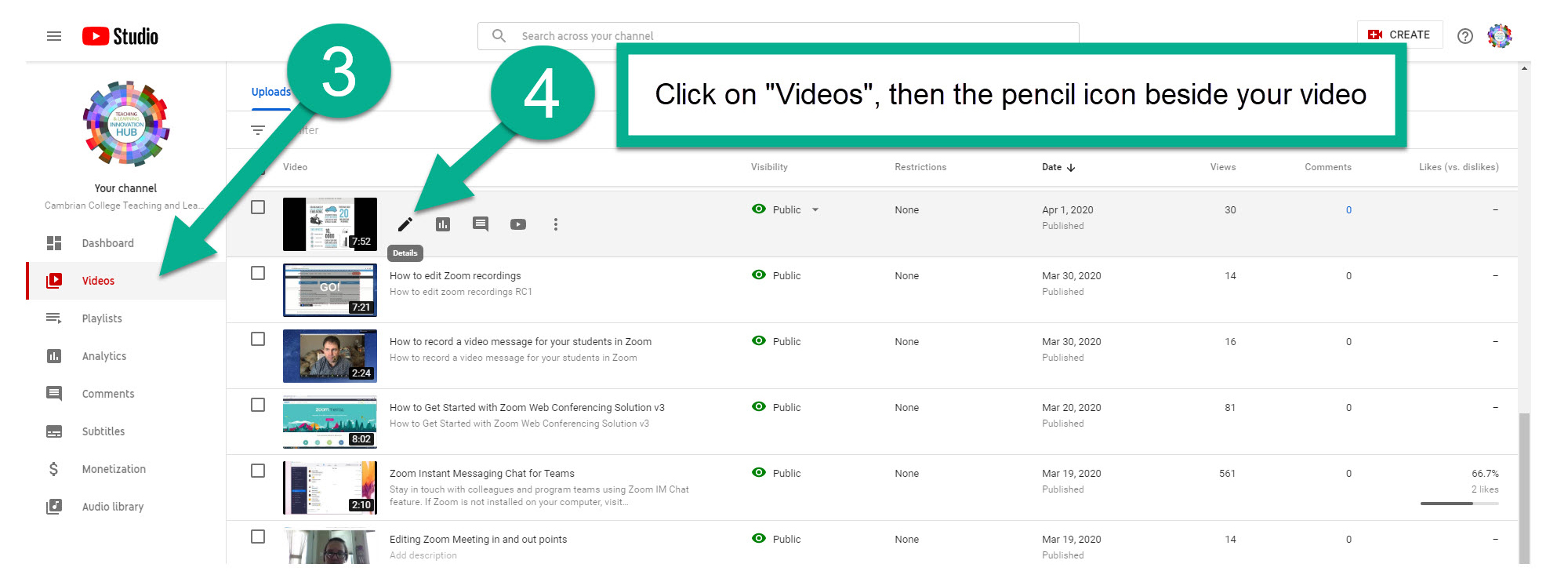Viewport: 1568px width, 582px height.
Task: Switch to the Uploads tab
Action: coord(270,92)
